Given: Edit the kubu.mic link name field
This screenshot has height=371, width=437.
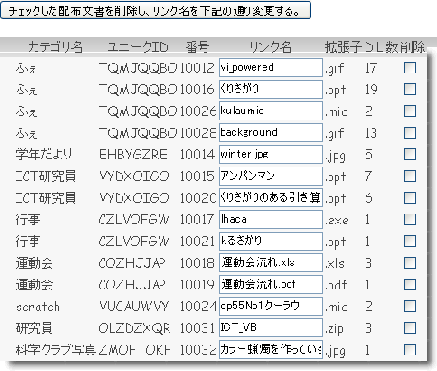Looking at the screenshot, I should 271,111.
